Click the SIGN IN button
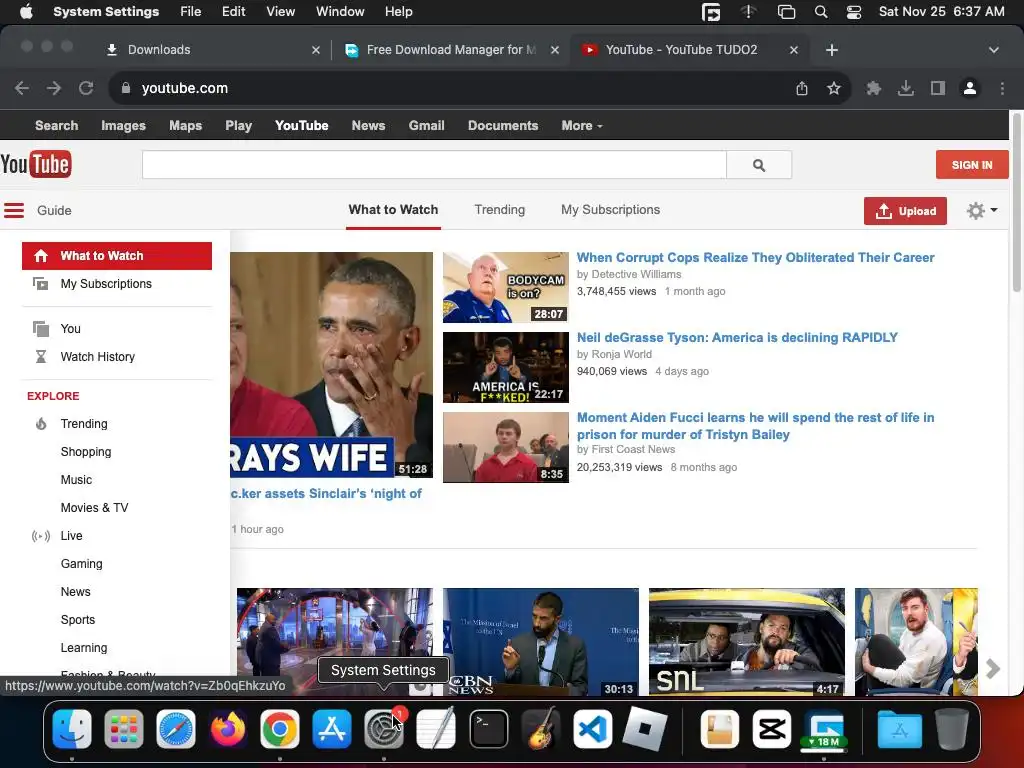The height and width of the screenshot is (768, 1024). (x=972, y=165)
